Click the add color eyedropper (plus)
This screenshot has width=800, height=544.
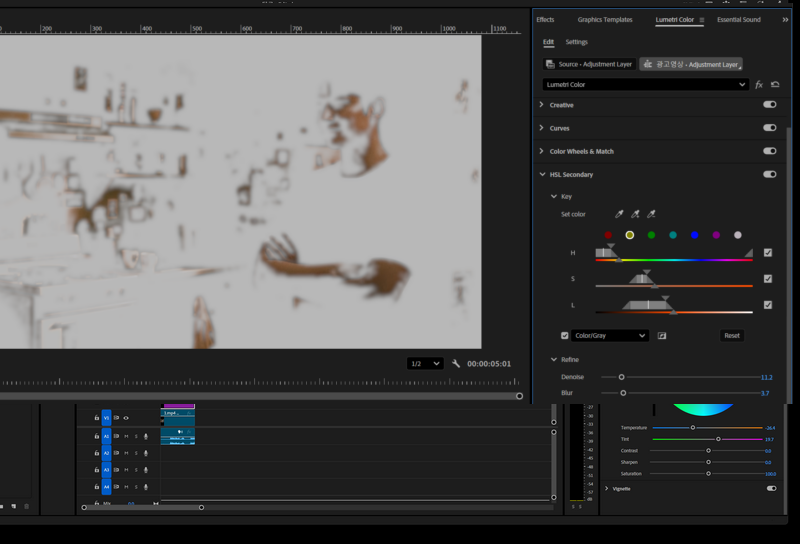coord(635,214)
